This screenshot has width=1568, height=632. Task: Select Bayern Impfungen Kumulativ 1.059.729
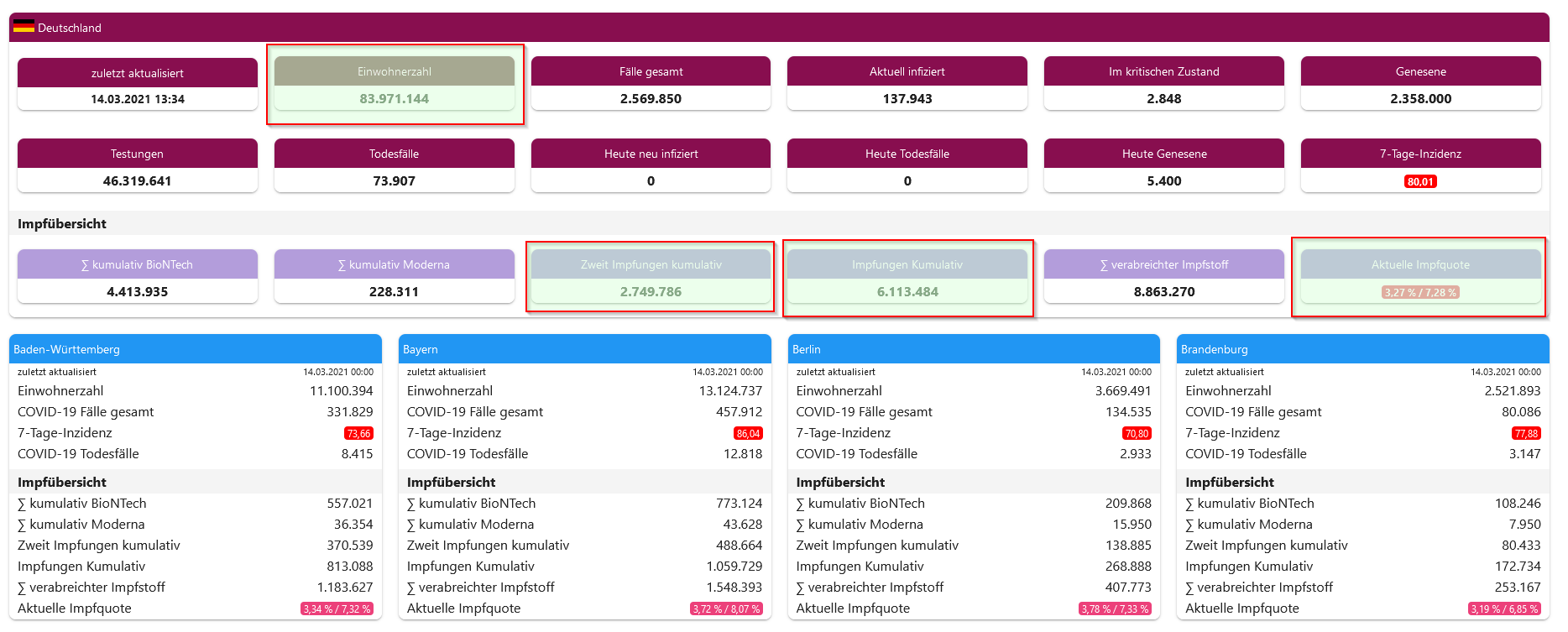[734, 567]
